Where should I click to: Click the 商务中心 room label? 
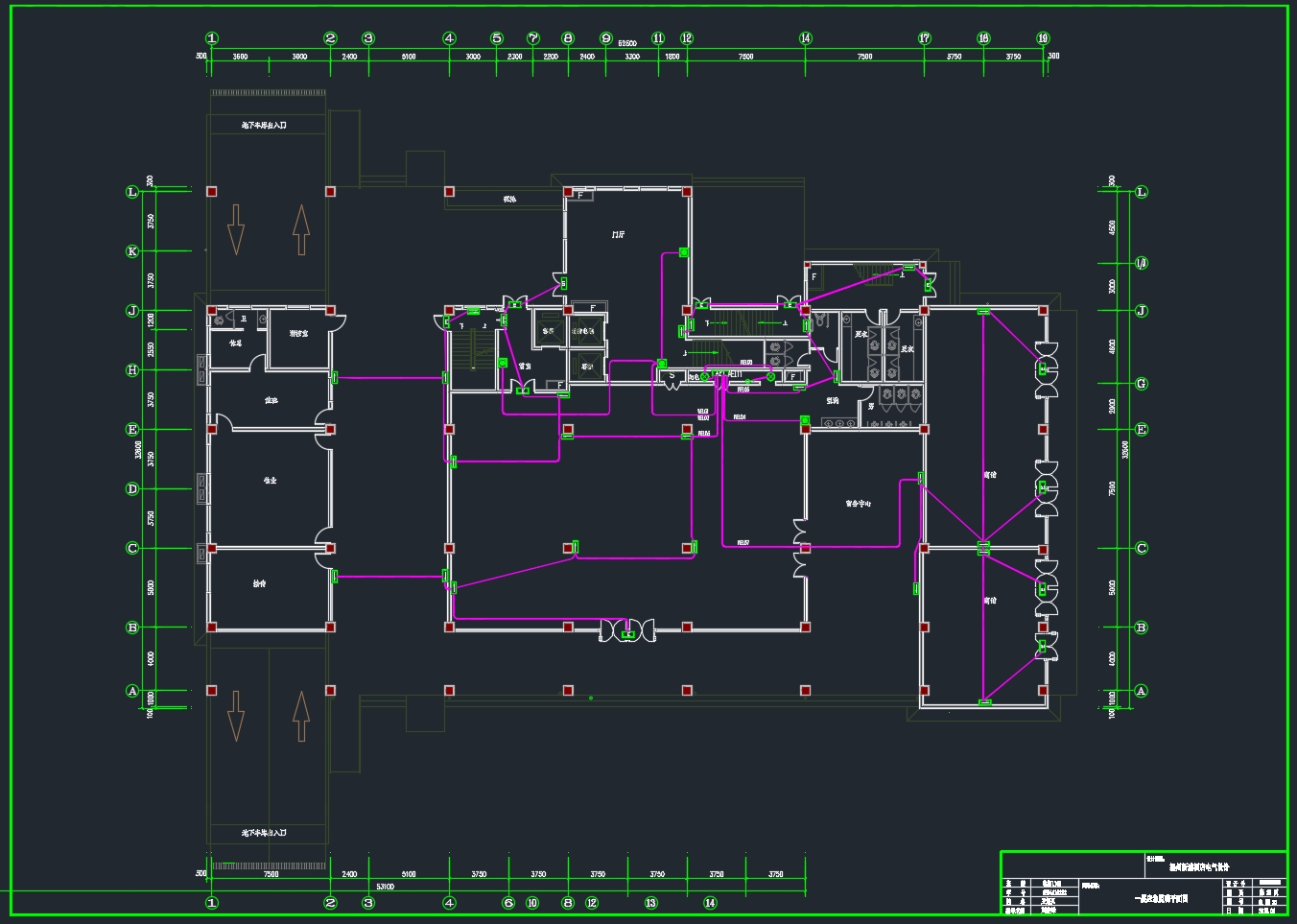pyautogui.click(x=858, y=503)
